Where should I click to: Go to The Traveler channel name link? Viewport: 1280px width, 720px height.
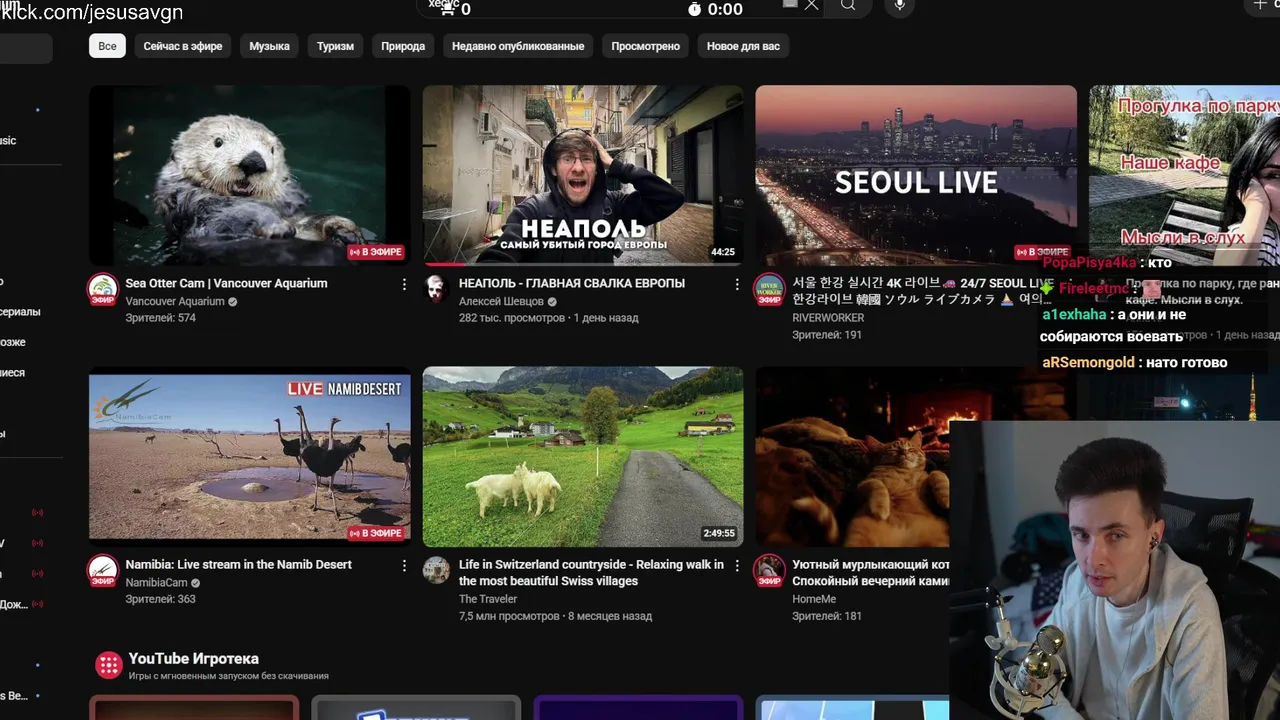click(488, 599)
